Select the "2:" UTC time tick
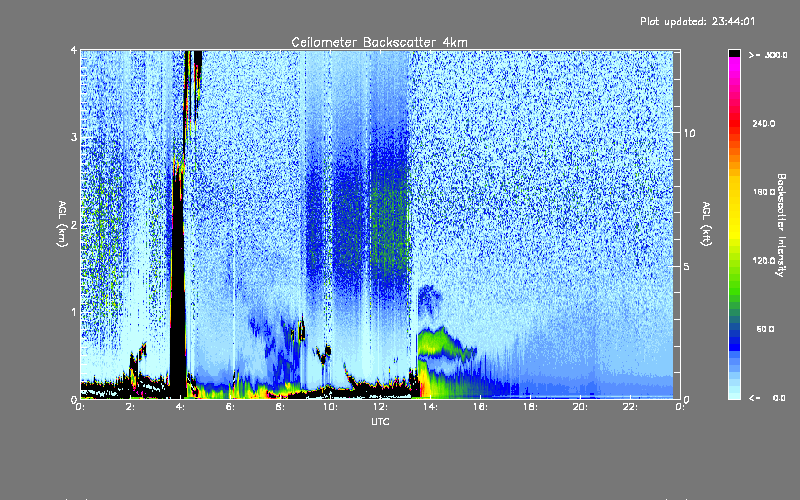 point(130,407)
